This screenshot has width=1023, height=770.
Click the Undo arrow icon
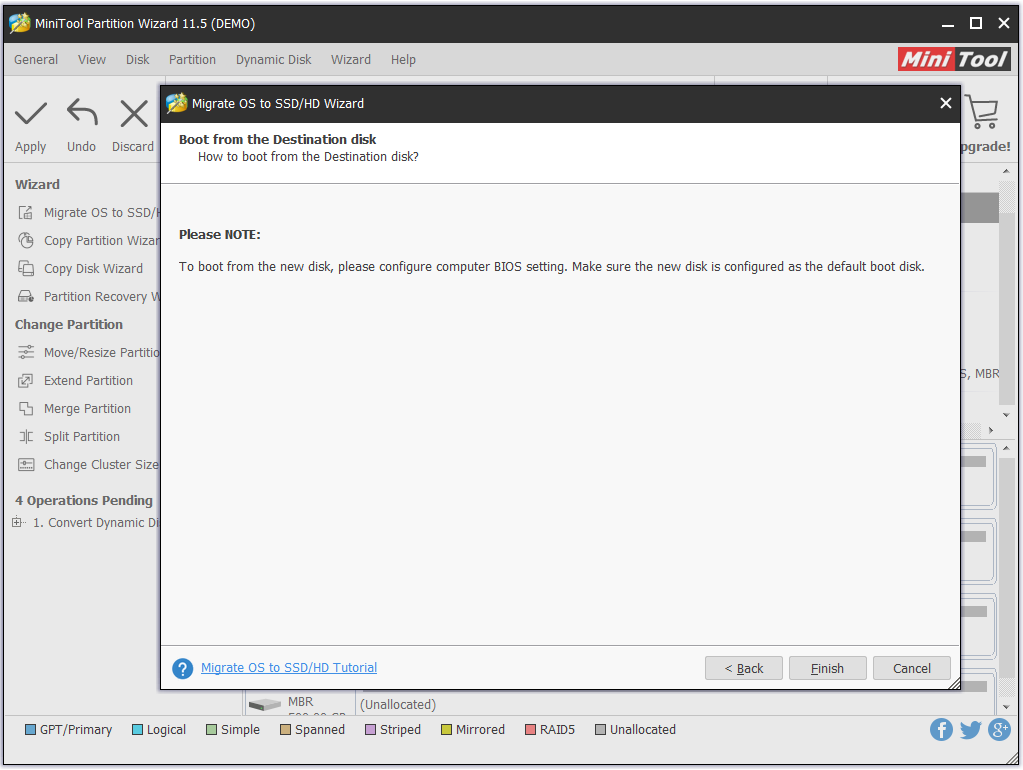82,114
